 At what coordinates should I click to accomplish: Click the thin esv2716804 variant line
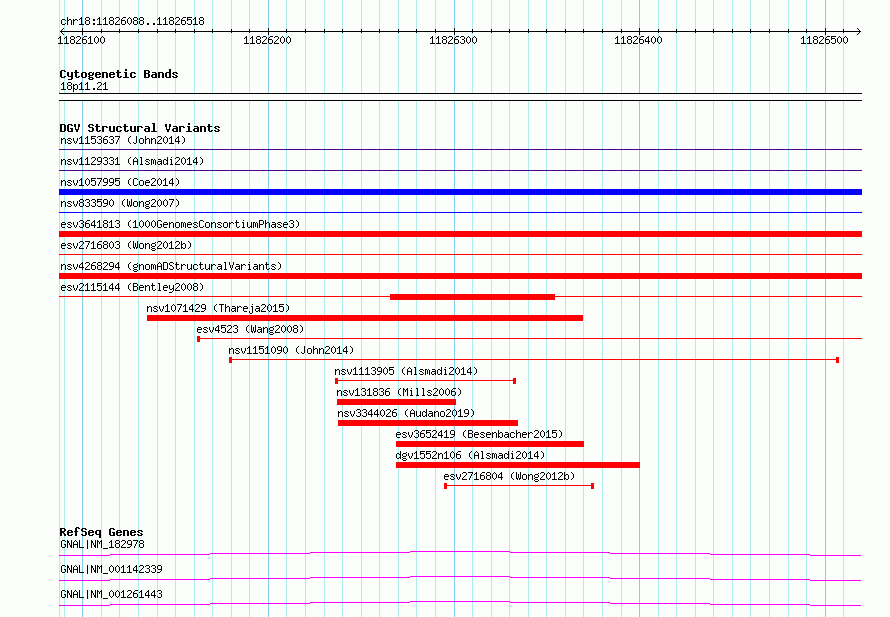pyautogui.click(x=519, y=486)
